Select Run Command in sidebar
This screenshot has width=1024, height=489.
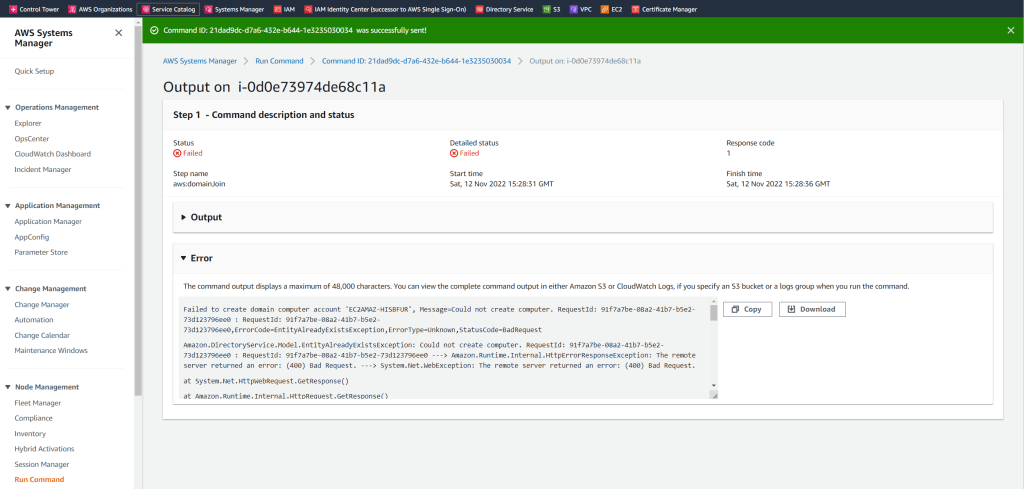coord(39,479)
